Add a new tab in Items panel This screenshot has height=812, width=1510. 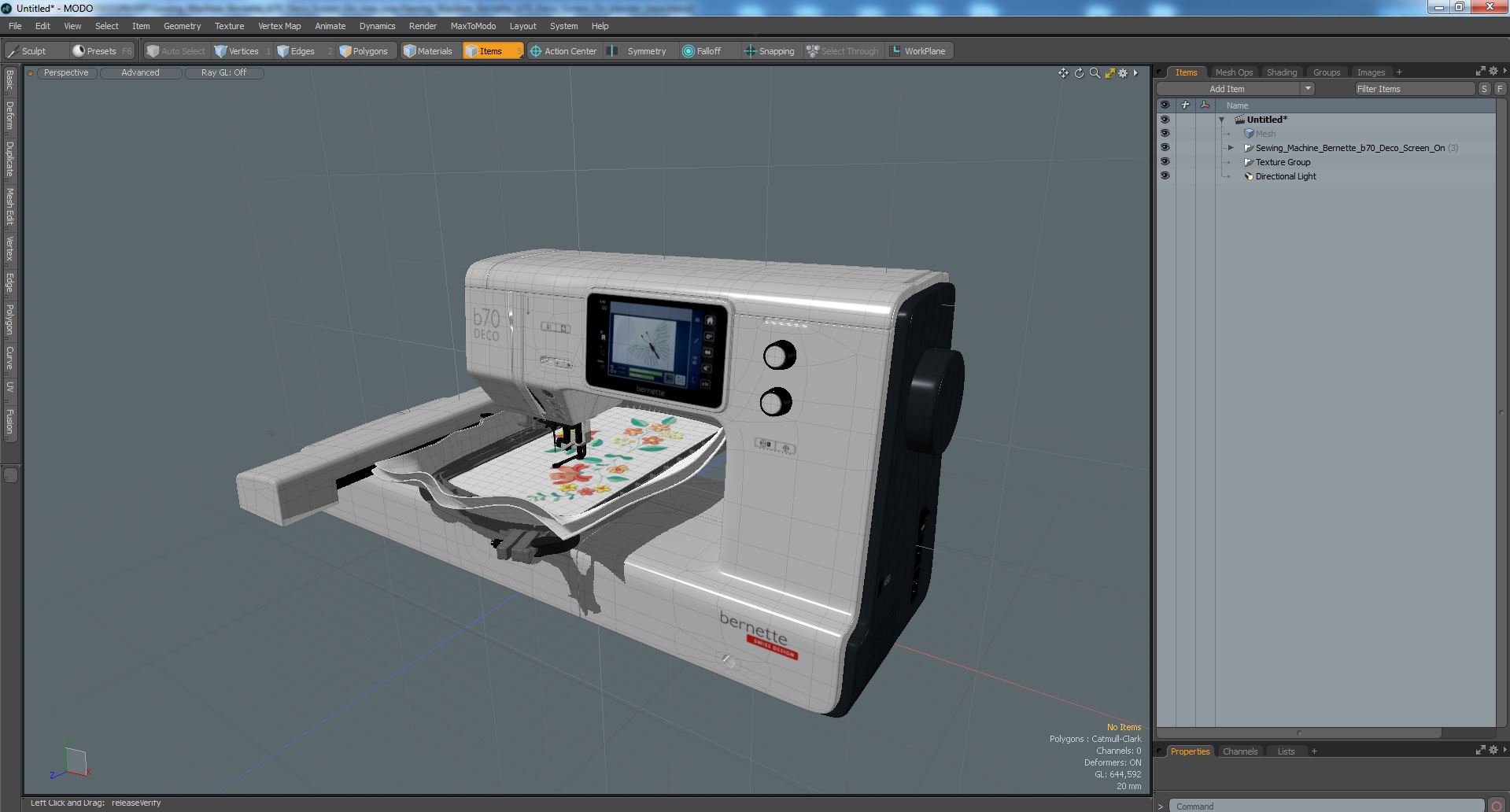(1398, 72)
